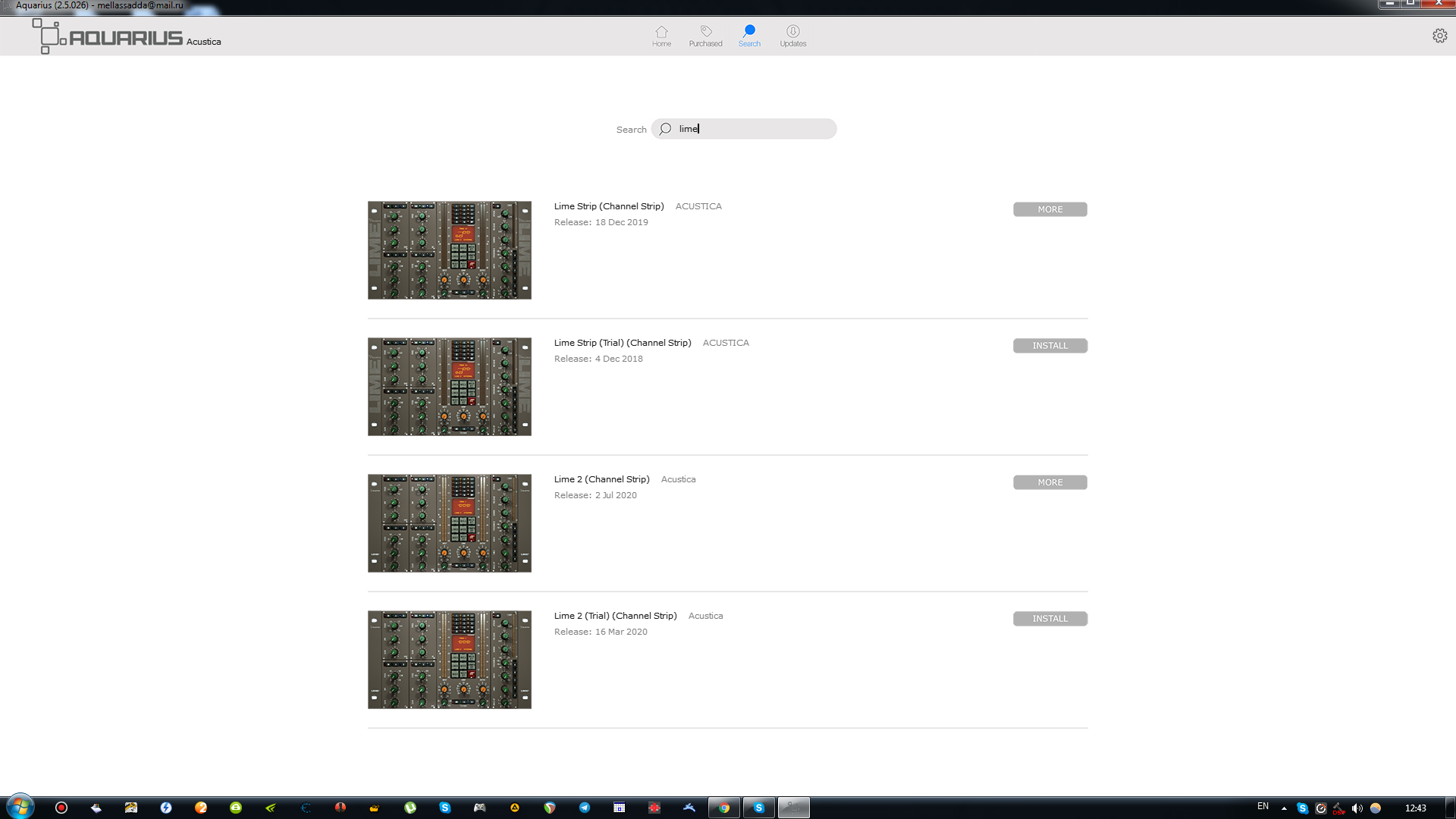Install Lime 2 (Trial)

(1050, 619)
